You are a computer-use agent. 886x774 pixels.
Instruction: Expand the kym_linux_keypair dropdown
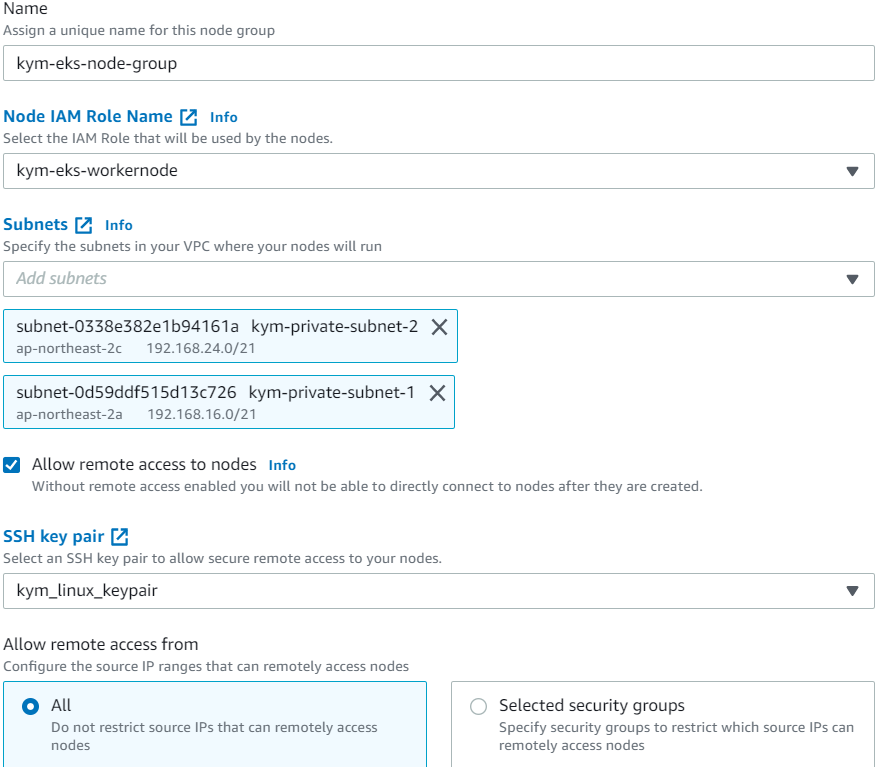coord(438,591)
